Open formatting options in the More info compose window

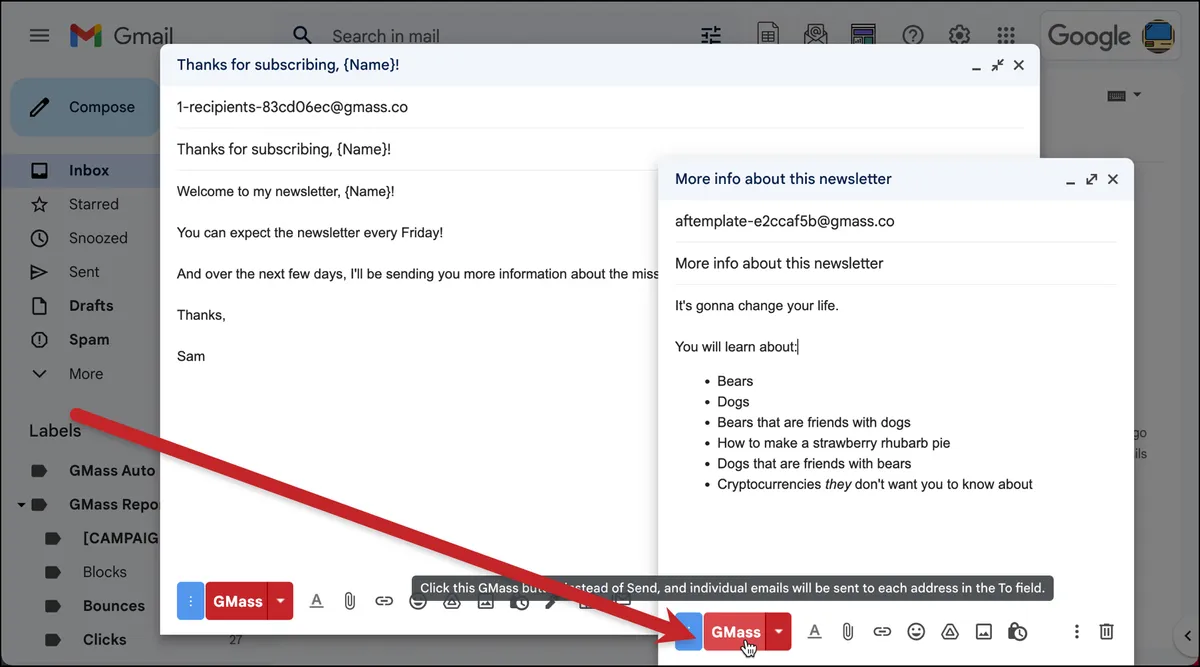tap(815, 632)
